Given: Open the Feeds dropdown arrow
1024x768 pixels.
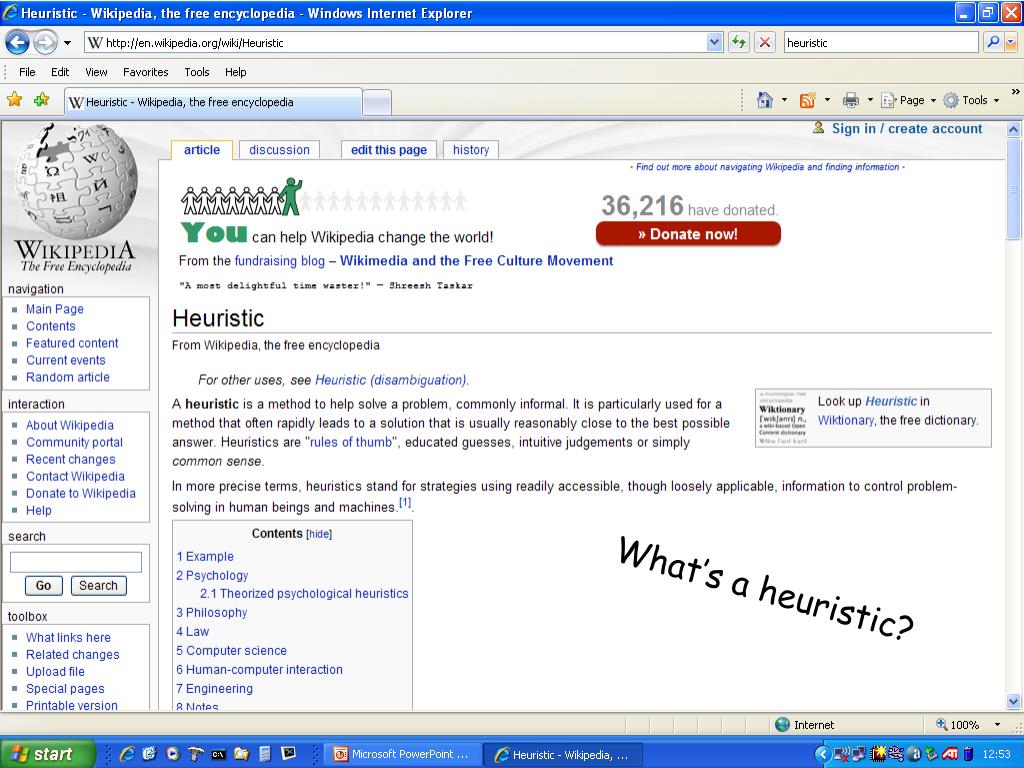Looking at the screenshot, I should point(827,100).
